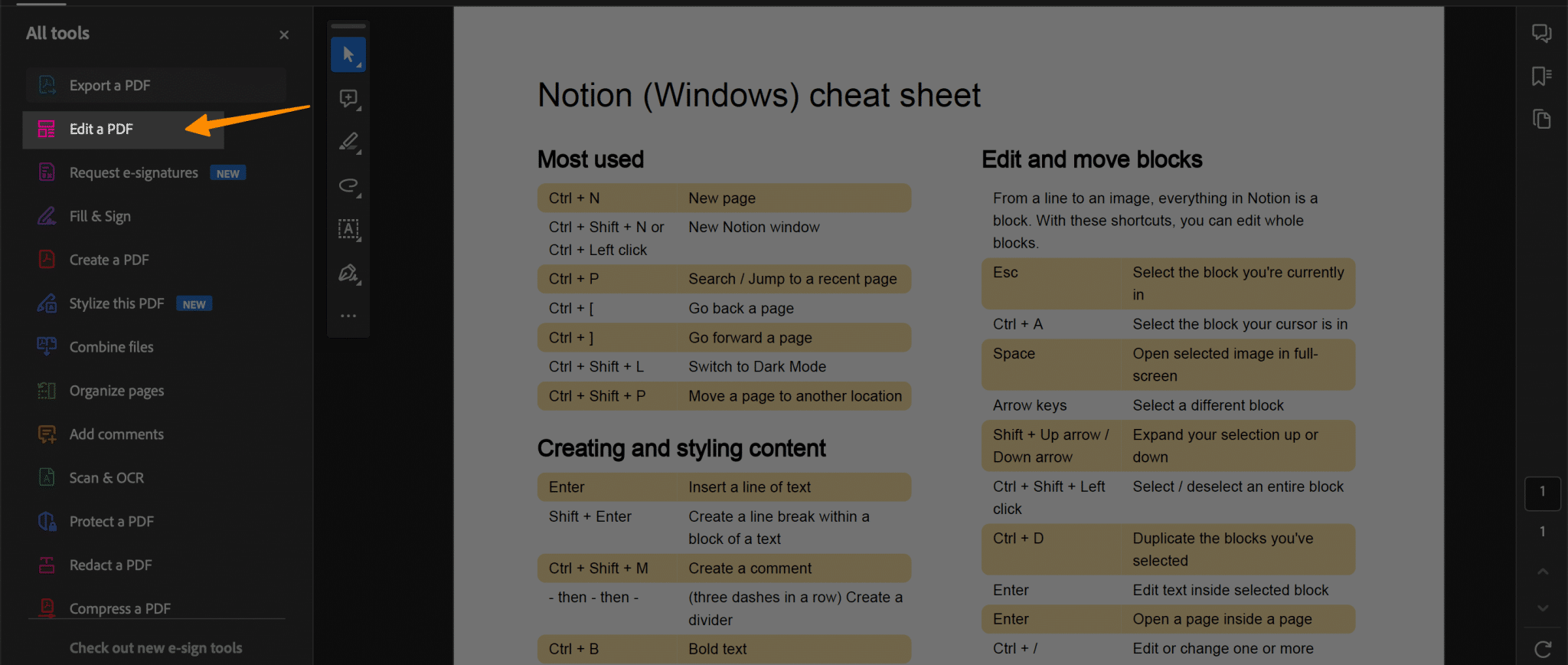
Task: Open Stylize this PDF tool
Action: point(116,304)
